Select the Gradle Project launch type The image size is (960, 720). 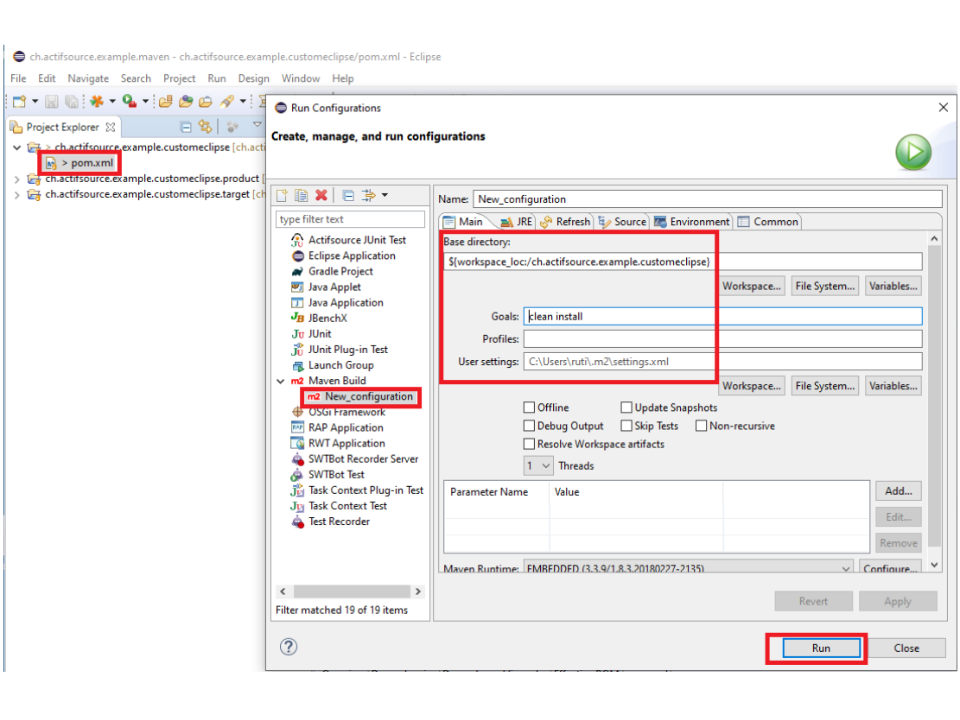[340, 271]
